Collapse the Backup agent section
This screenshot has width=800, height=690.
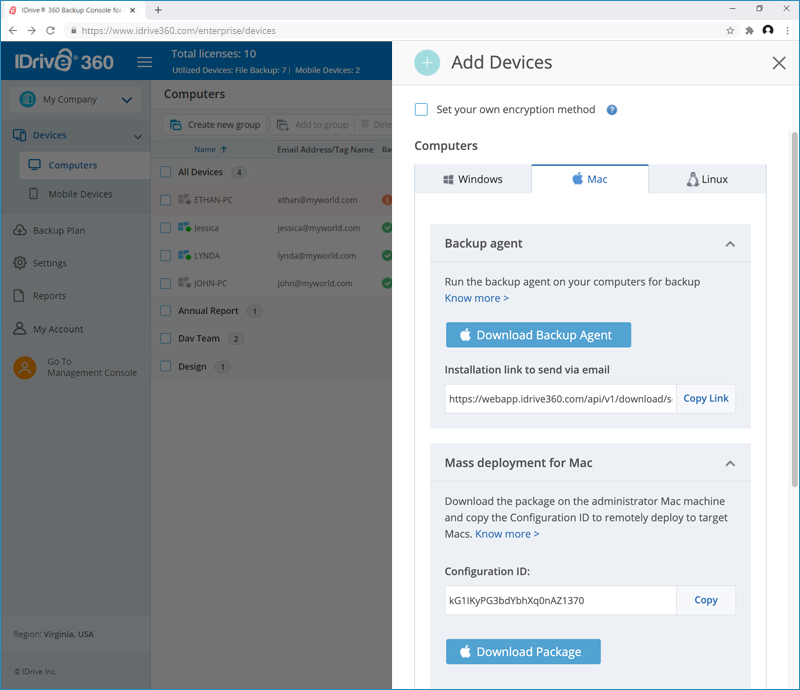(x=730, y=244)
